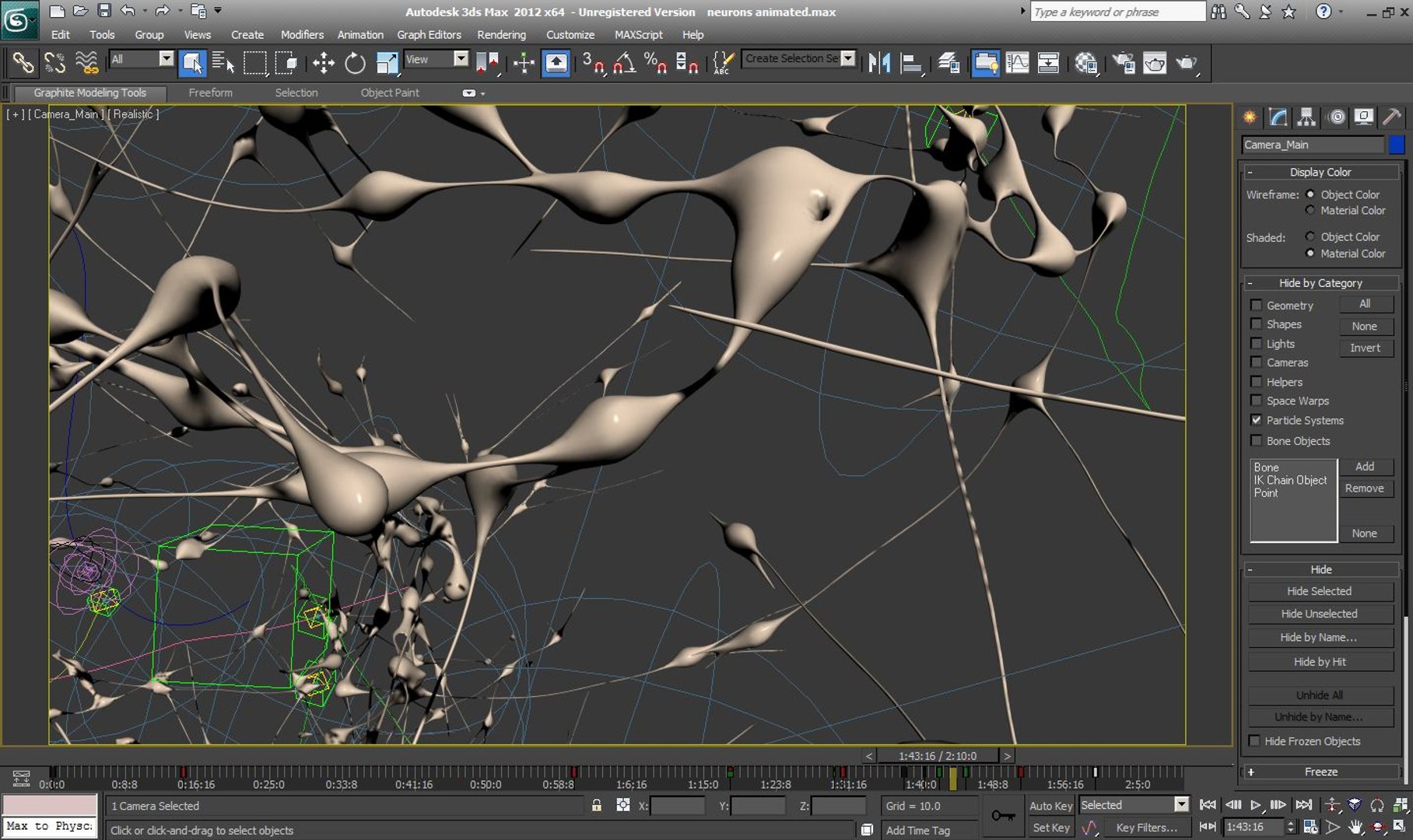Check the Lights hide category

1256,343
